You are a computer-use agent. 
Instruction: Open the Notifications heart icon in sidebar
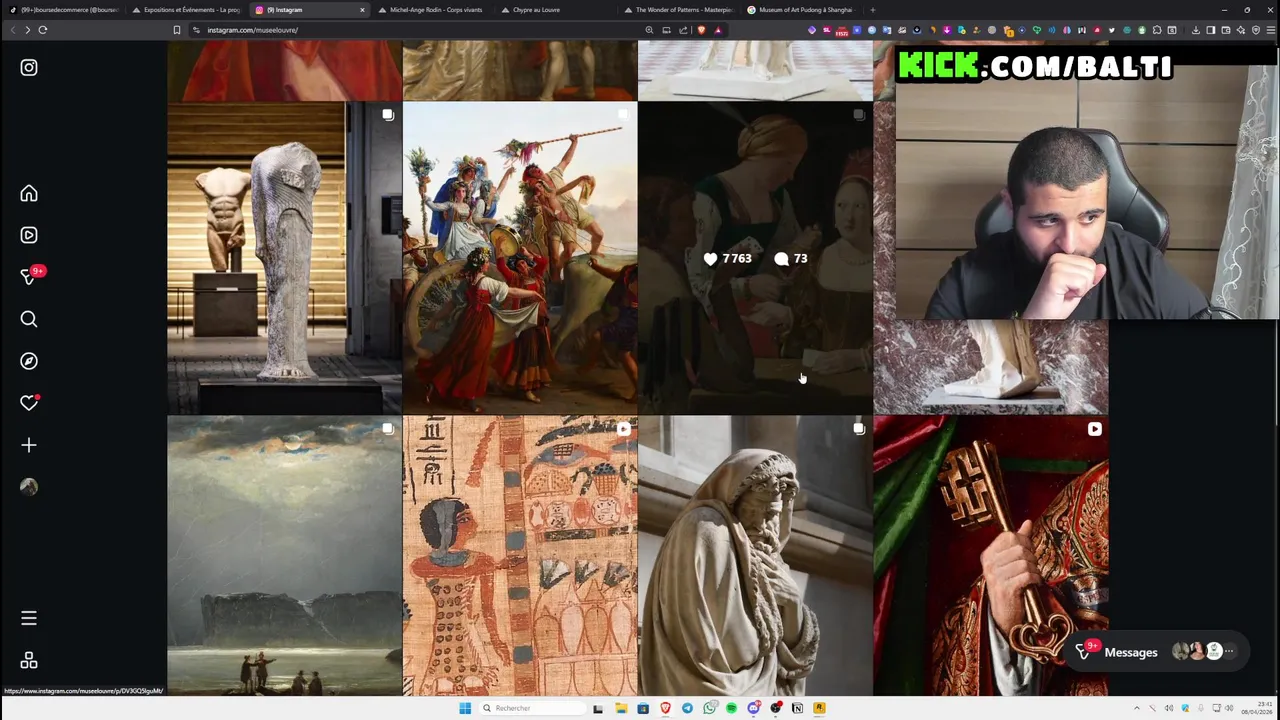tap(29, 403)
